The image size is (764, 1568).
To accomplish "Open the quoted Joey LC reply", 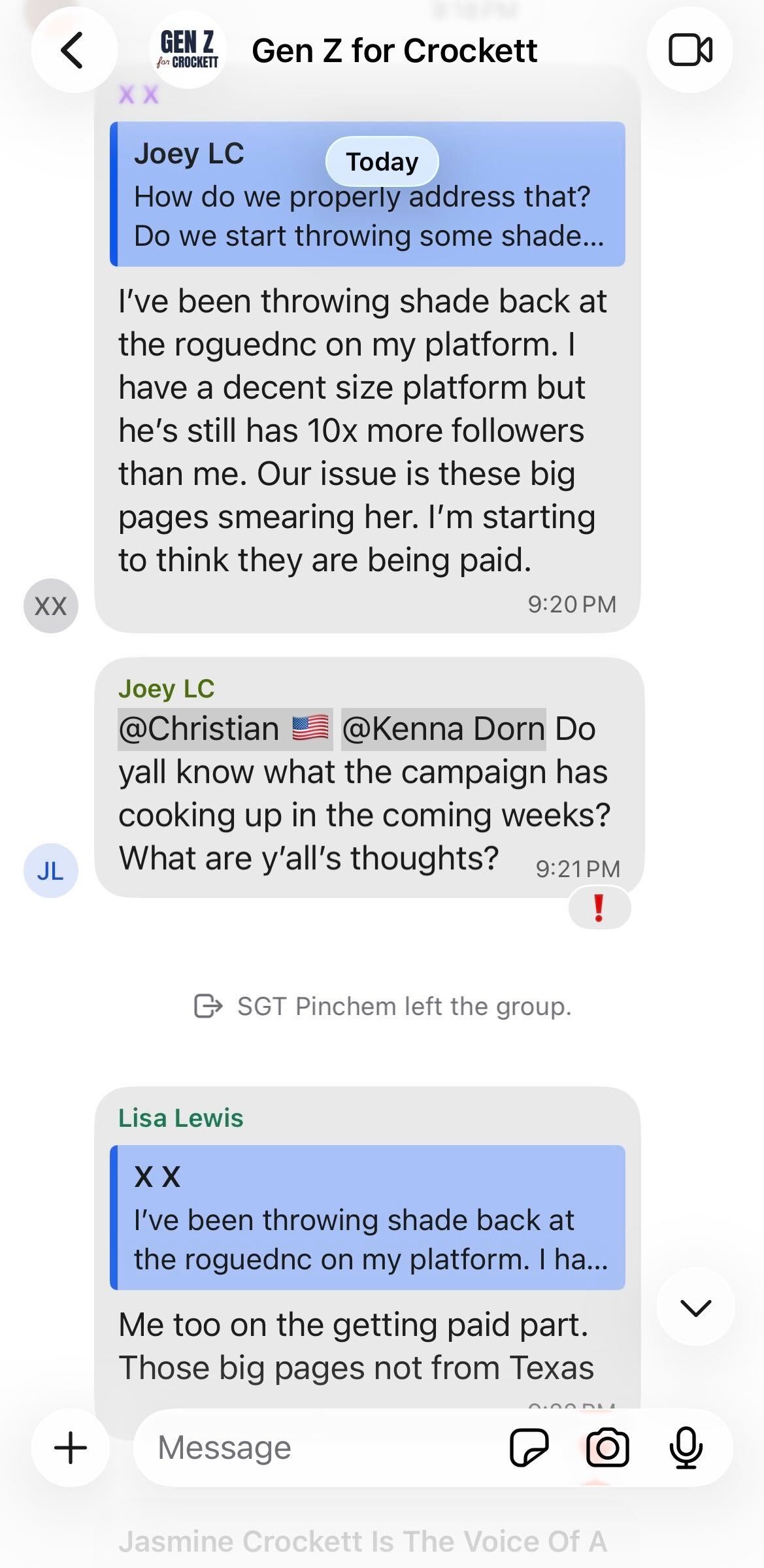I will tap(367, 194).
